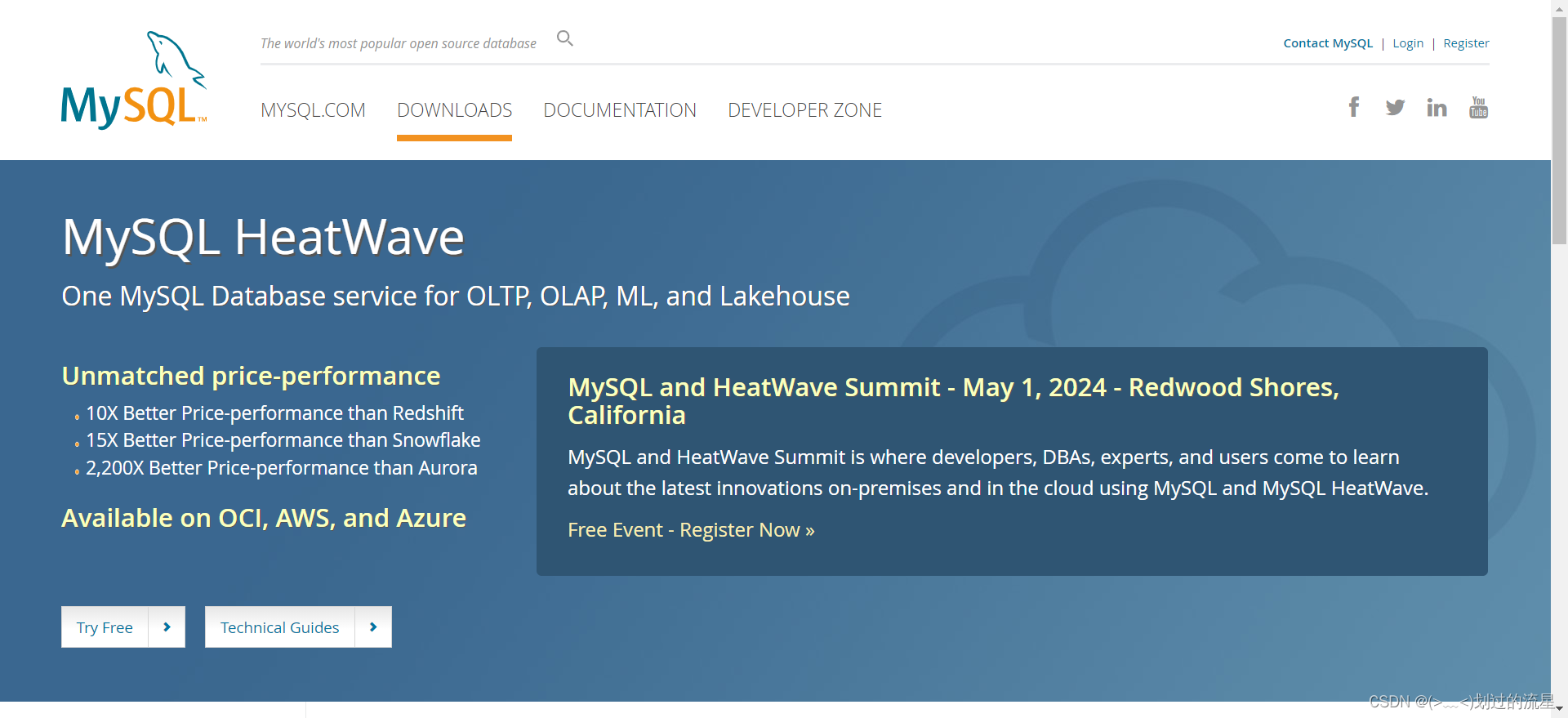Viewport: 1568px width, 718px height.
Task: Open the DOCUMENTATION tab
Action: point(620,110)
